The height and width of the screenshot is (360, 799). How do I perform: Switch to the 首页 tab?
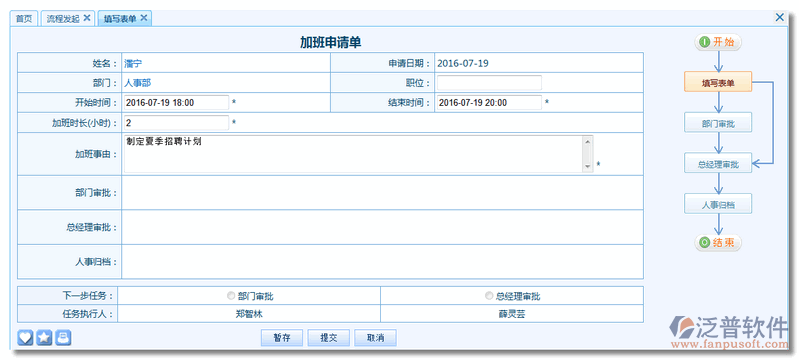point(24,19)
